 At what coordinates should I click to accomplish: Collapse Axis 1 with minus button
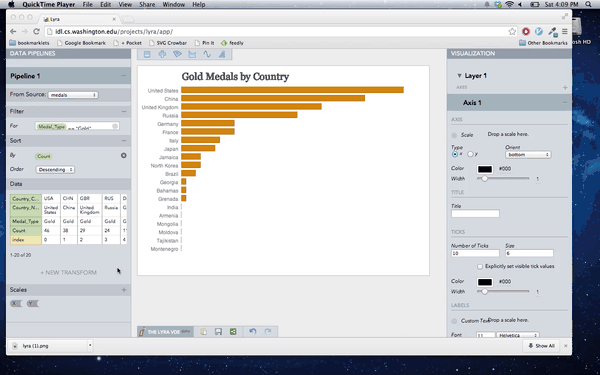tap(564, 103)
